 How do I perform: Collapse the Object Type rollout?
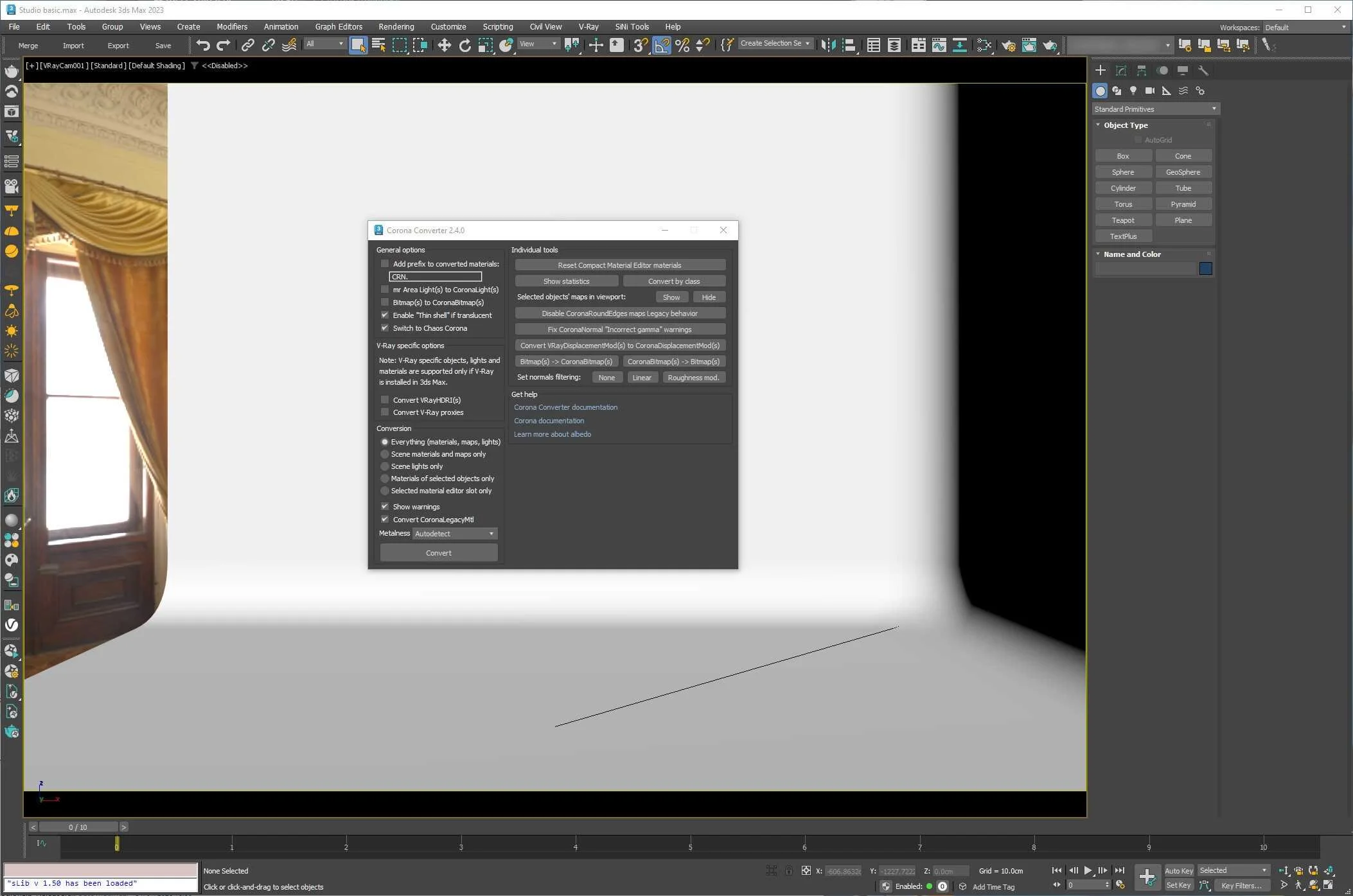point(1126,125)
